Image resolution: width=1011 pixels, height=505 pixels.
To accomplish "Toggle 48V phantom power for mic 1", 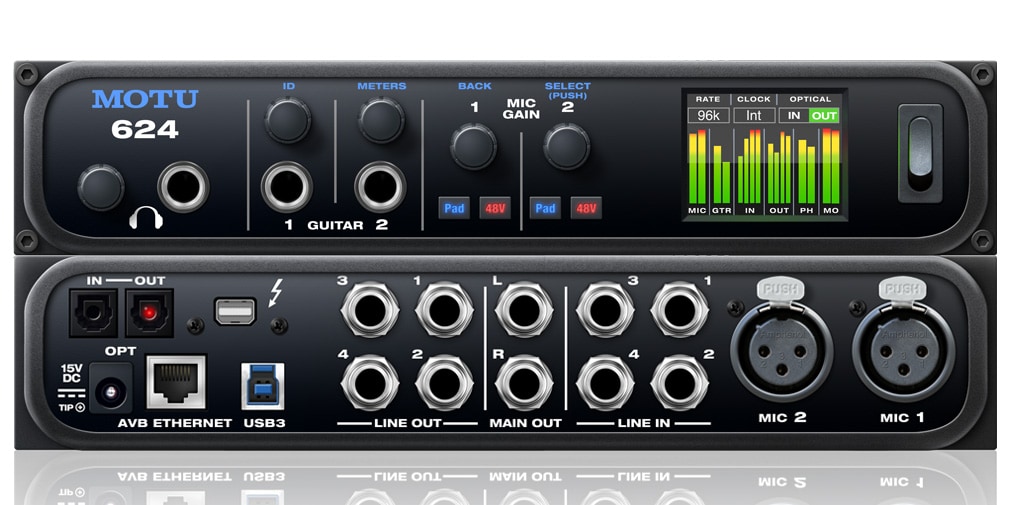I will (495, 208).
